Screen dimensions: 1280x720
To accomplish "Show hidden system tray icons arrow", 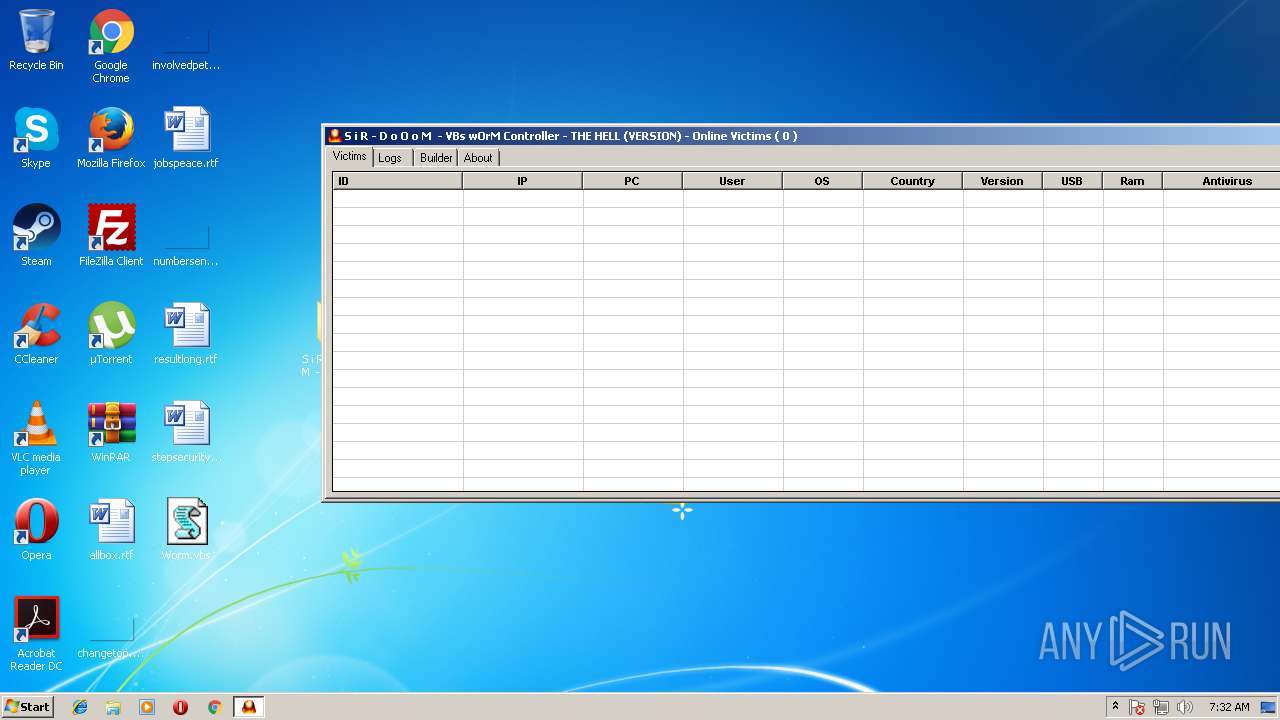I will (x=1115, y=706).
